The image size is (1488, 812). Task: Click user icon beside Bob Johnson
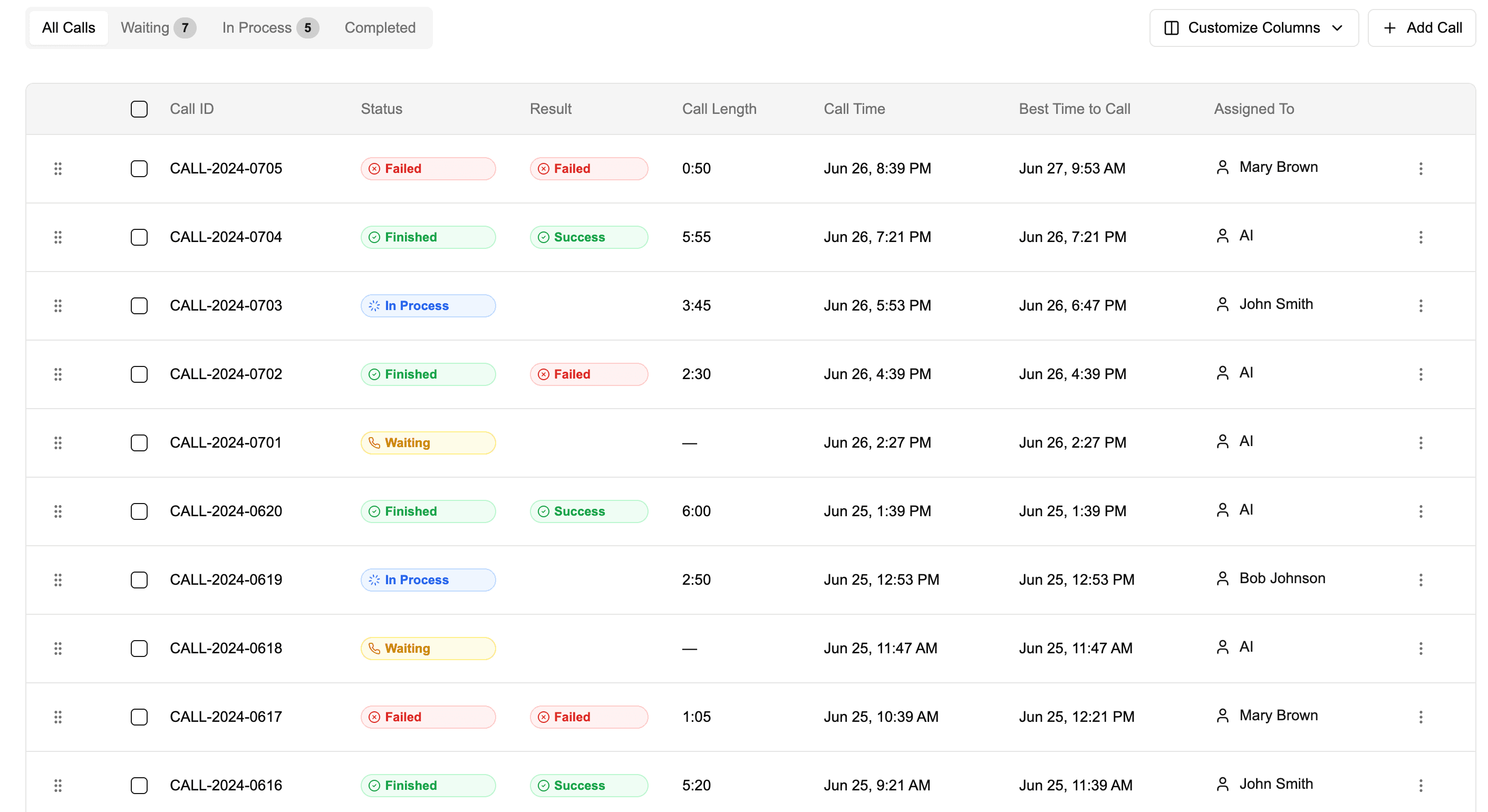click(x=1222, y=578)
